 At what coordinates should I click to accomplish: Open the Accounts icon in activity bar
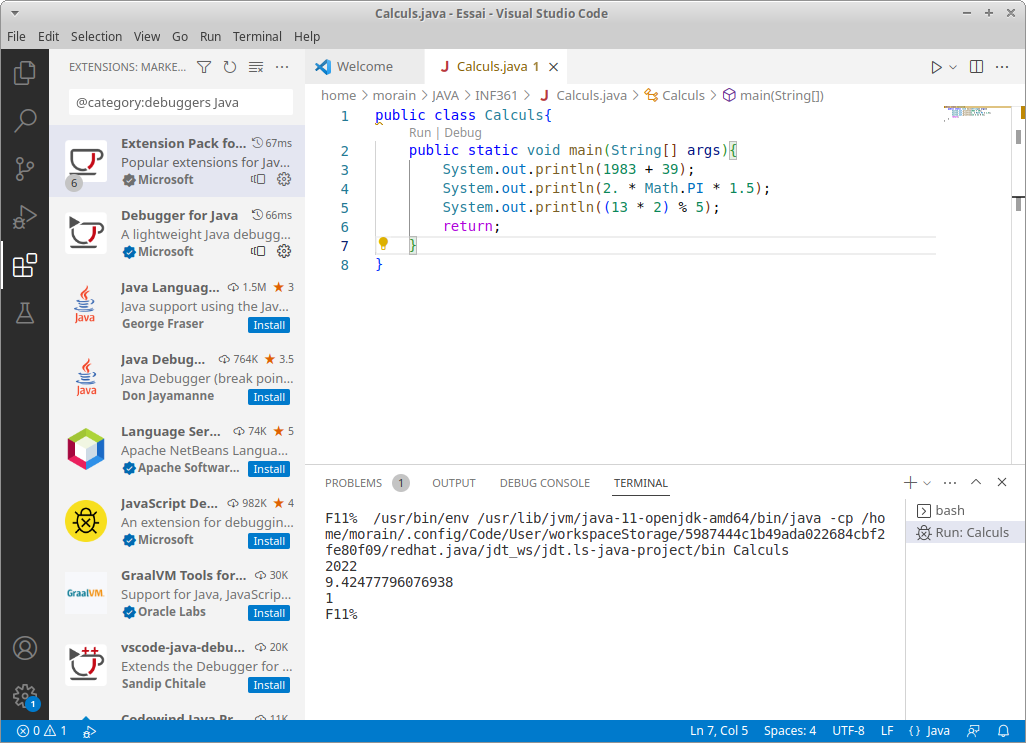pos(25,648)
